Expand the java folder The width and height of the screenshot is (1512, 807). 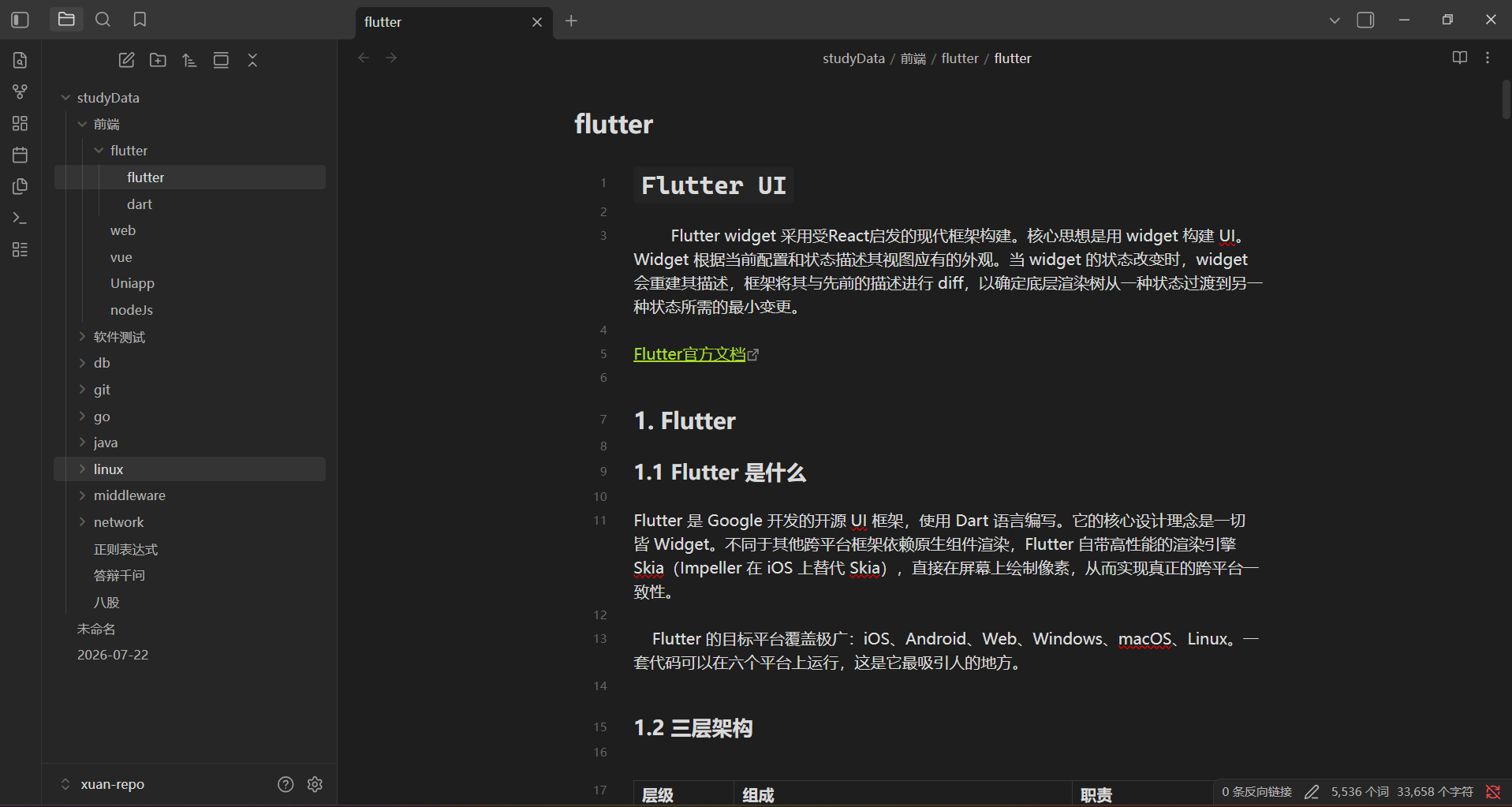(82, 443)
